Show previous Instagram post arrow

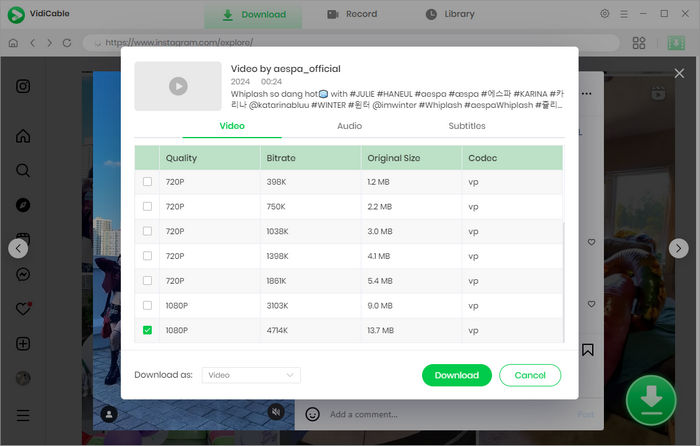(x=18, y=248)
